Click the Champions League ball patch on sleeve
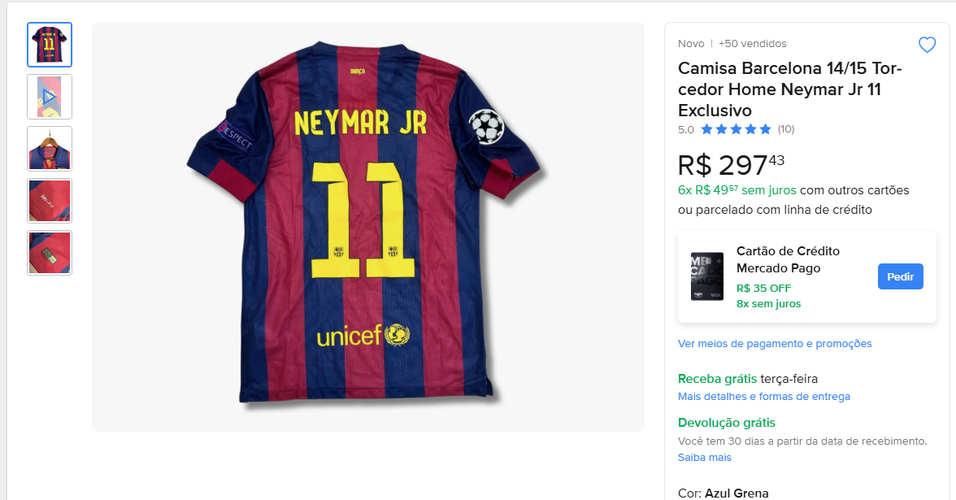956x500 pixels. (486, 127)
